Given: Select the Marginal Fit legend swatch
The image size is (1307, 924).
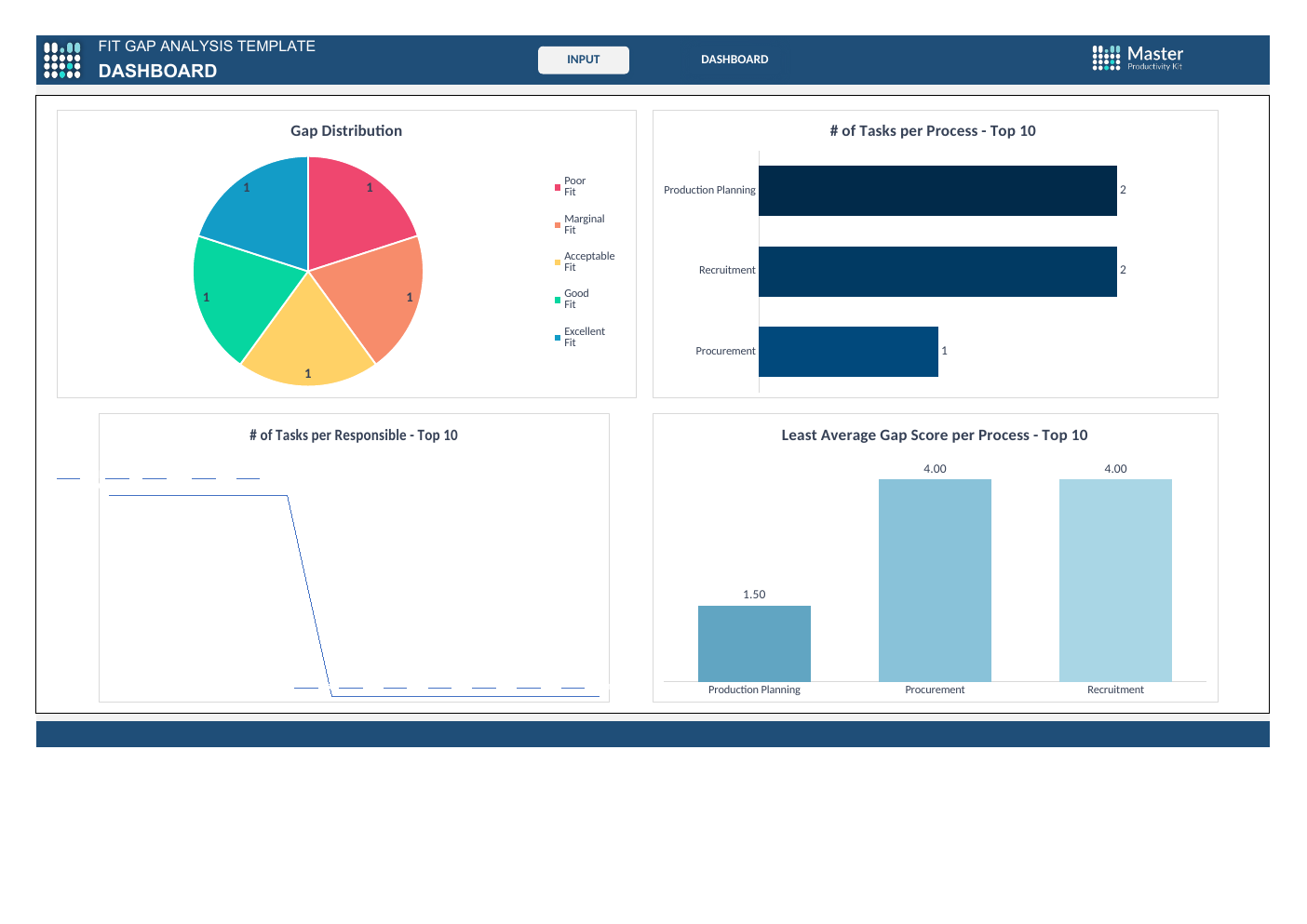Looking at the screenshot, I should [558, 225].
